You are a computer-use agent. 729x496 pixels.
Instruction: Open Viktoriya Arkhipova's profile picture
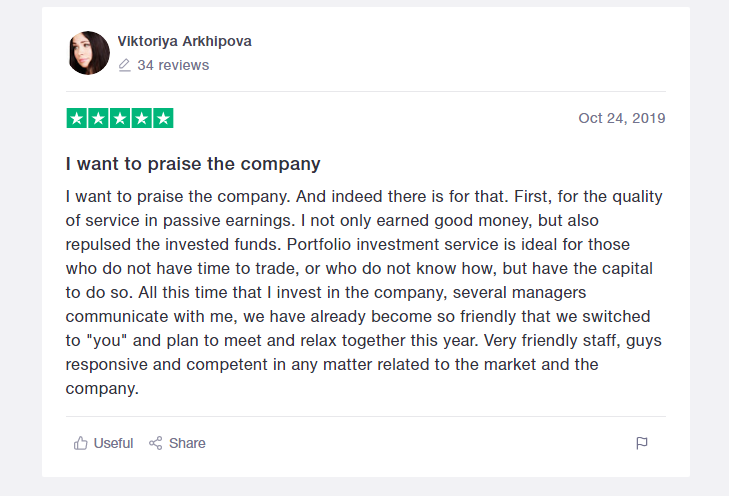tap(88, 53)
